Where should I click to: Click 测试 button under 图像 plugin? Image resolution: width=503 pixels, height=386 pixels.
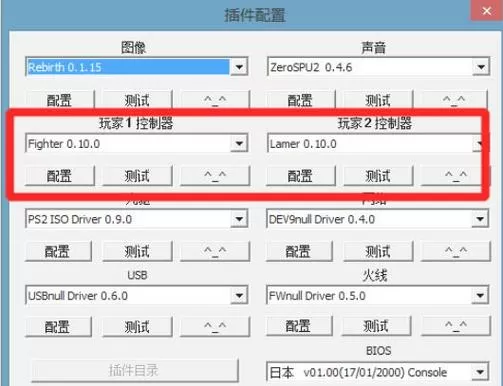click(x=137, y=99)
